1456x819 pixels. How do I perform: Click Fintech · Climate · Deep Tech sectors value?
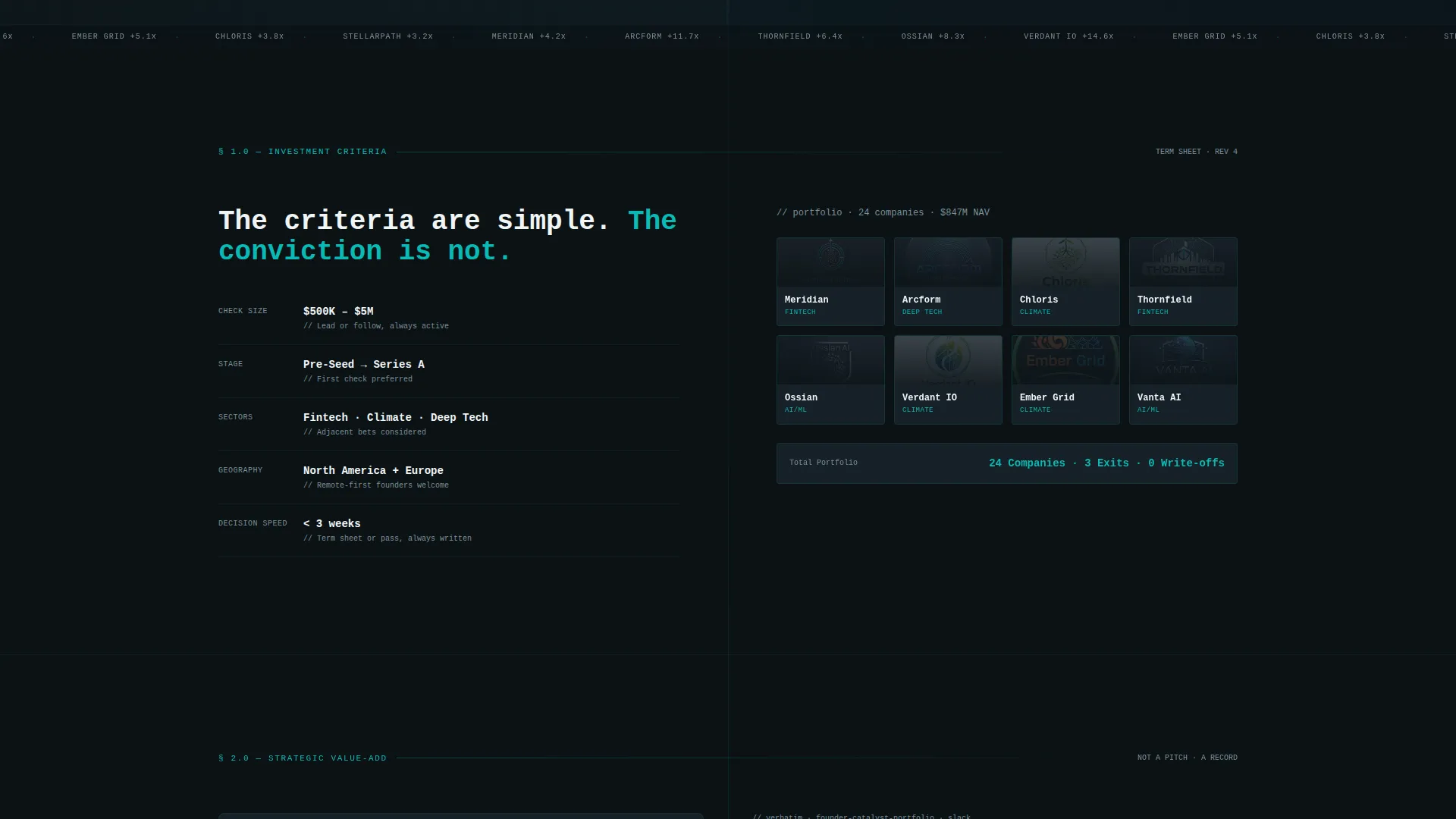pyautogui.click(x=396, y=417)
